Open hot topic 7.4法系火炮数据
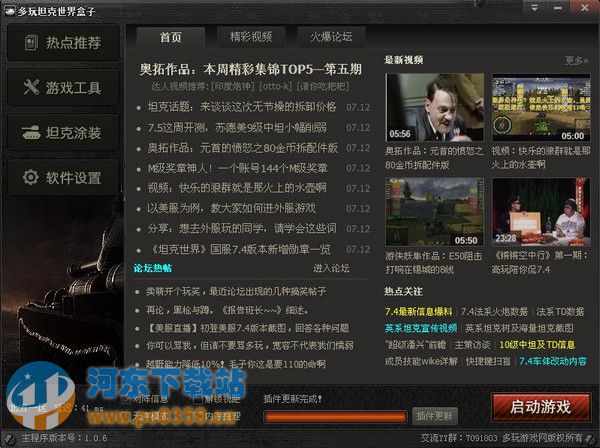The image size is (600, 448). pyautogui.click(x=494, y=312)
